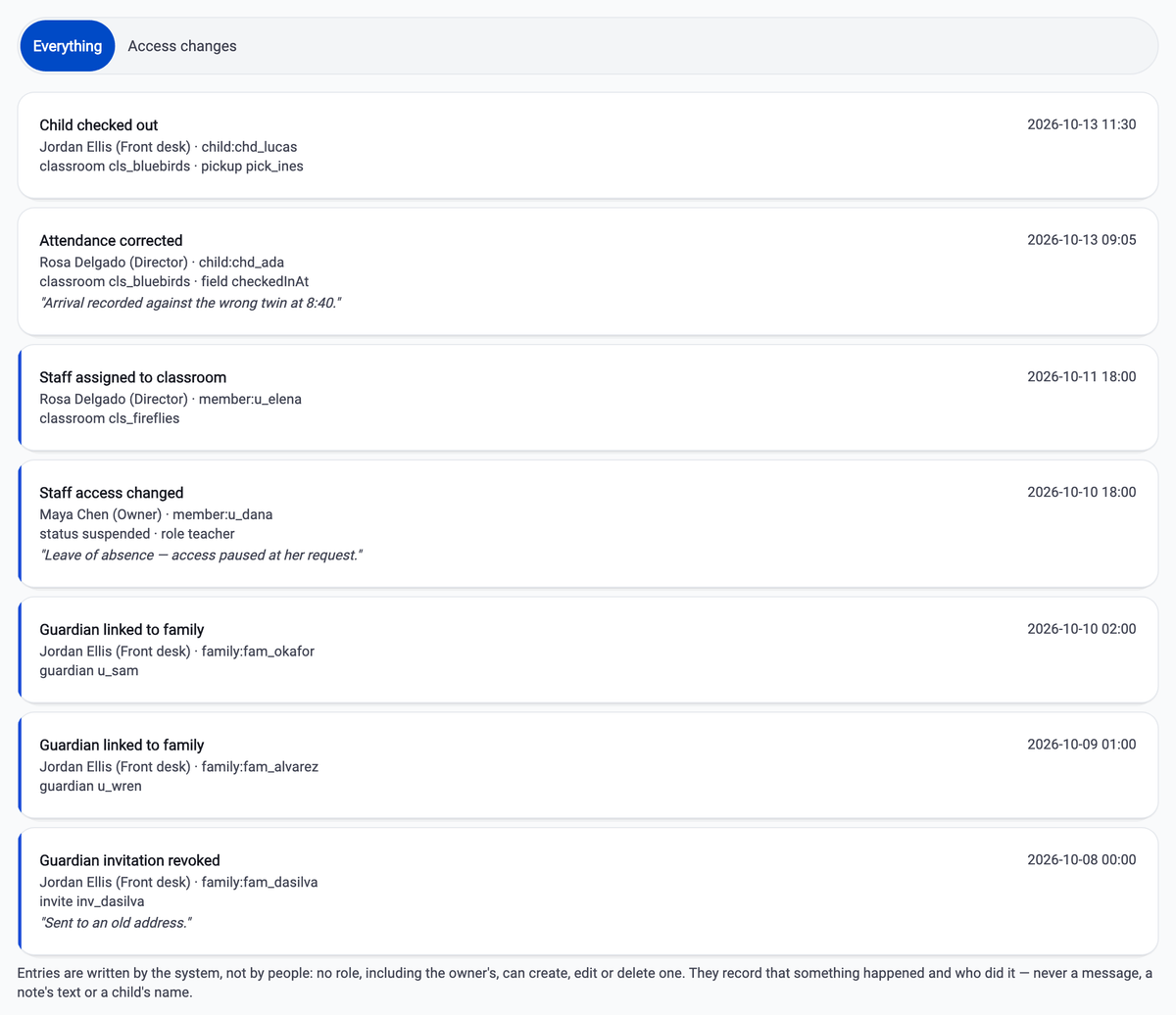Click the 'Guardian invitation revoked' title
The height and width of the screenshot is (1015, 1176).
(129, 862)
